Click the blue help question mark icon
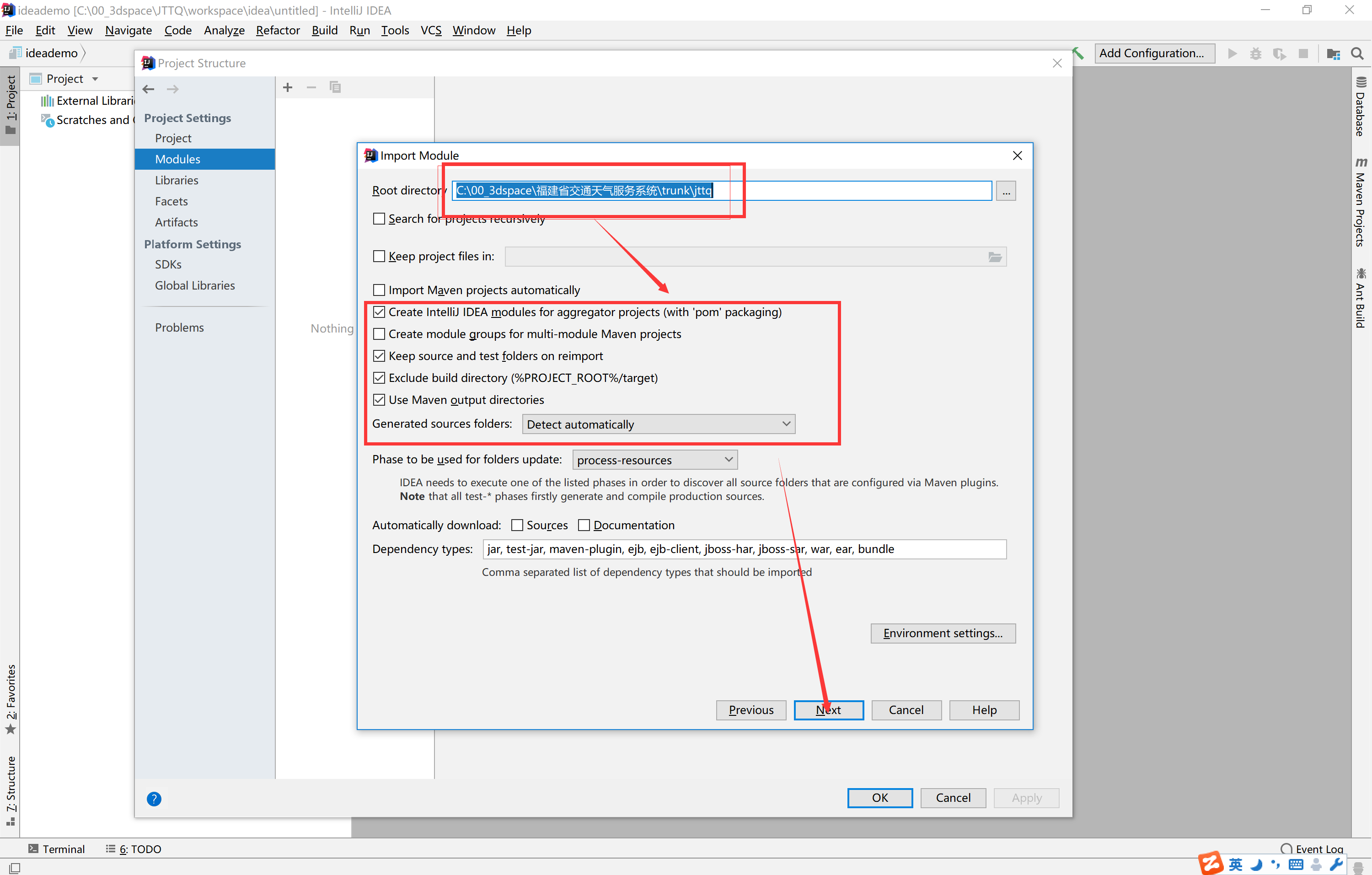This screenshot has height=875, width=1372. click(x=154, y=799)
